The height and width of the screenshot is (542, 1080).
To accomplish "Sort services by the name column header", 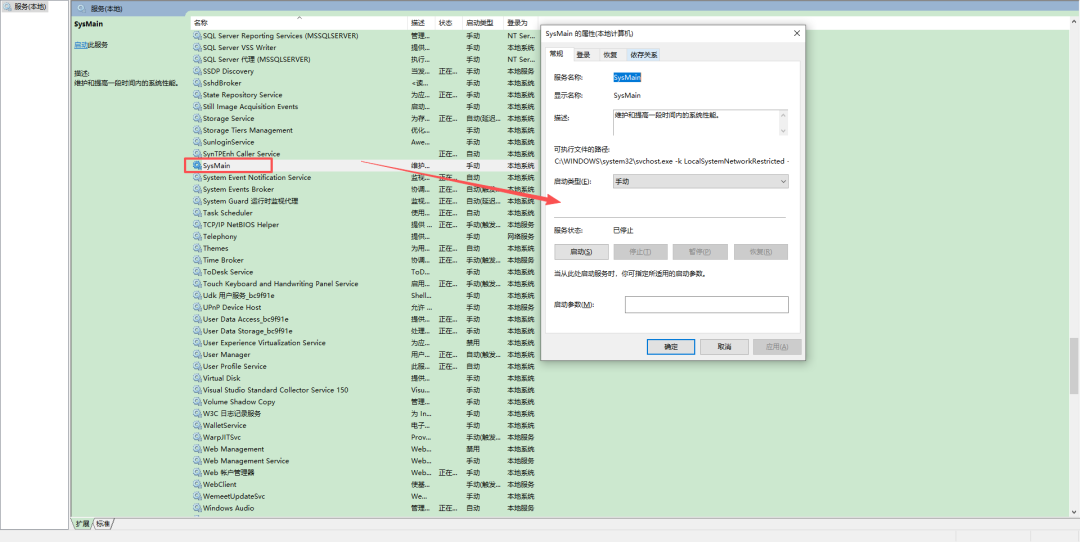I will click(x=299, y=23).
